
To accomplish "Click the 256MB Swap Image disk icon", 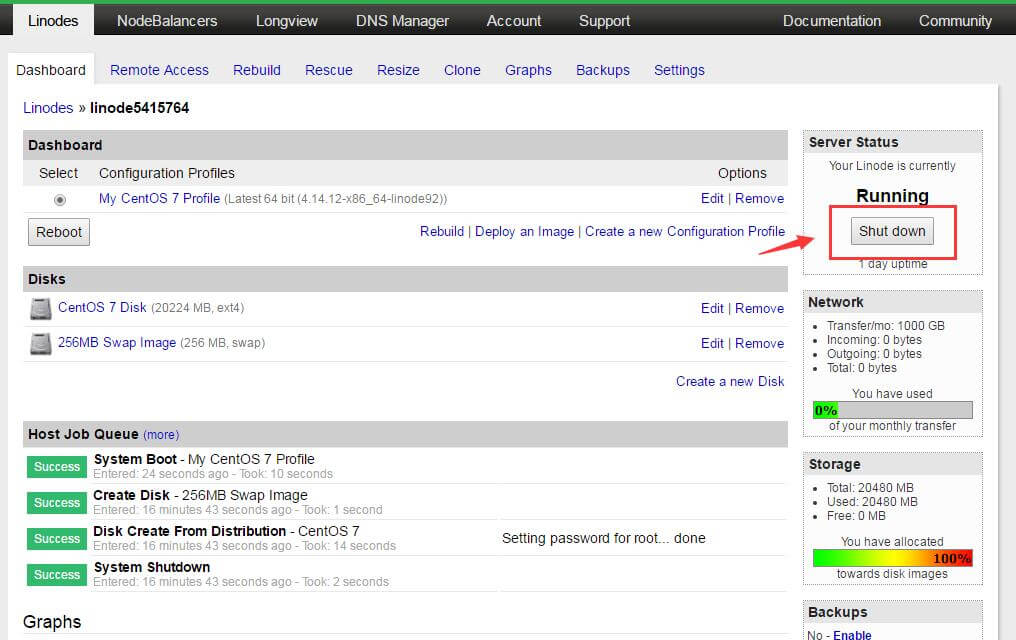I will (x=40, y=344).
